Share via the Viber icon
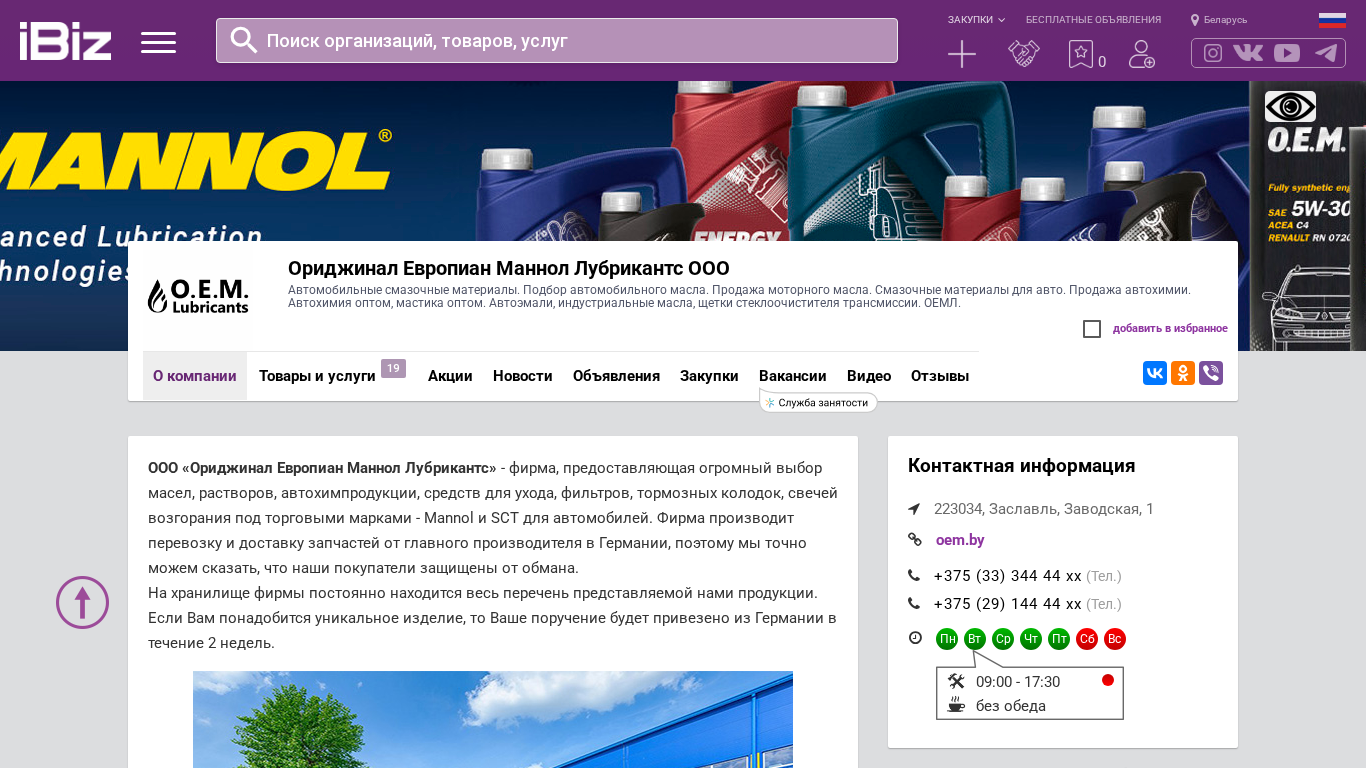Screen dimensions: 1366x768 pyautogui.click(x=1211, y=373)
